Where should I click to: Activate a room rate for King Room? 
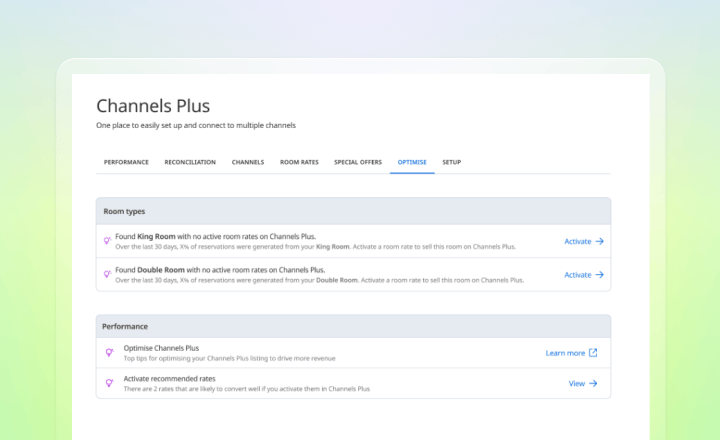pos(584,241)
